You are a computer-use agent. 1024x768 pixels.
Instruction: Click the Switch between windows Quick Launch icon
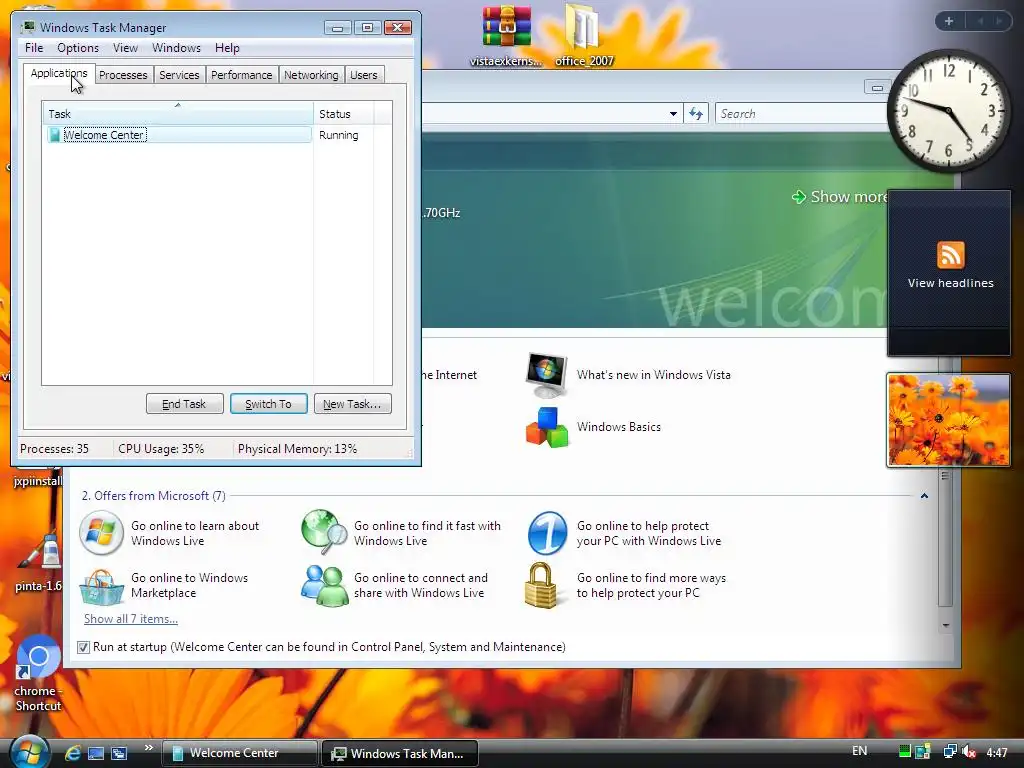(x=119, y=753)
